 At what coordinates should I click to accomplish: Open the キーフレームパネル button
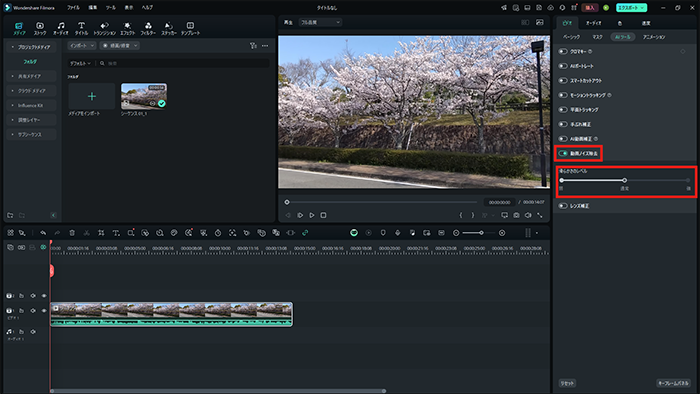674,383
